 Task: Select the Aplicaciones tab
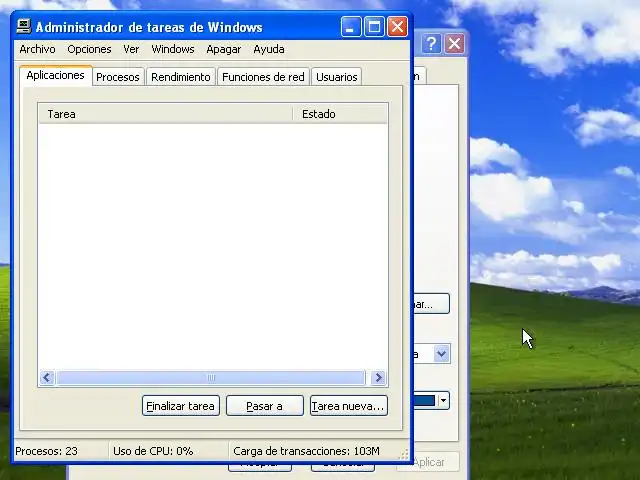[56, 76]
